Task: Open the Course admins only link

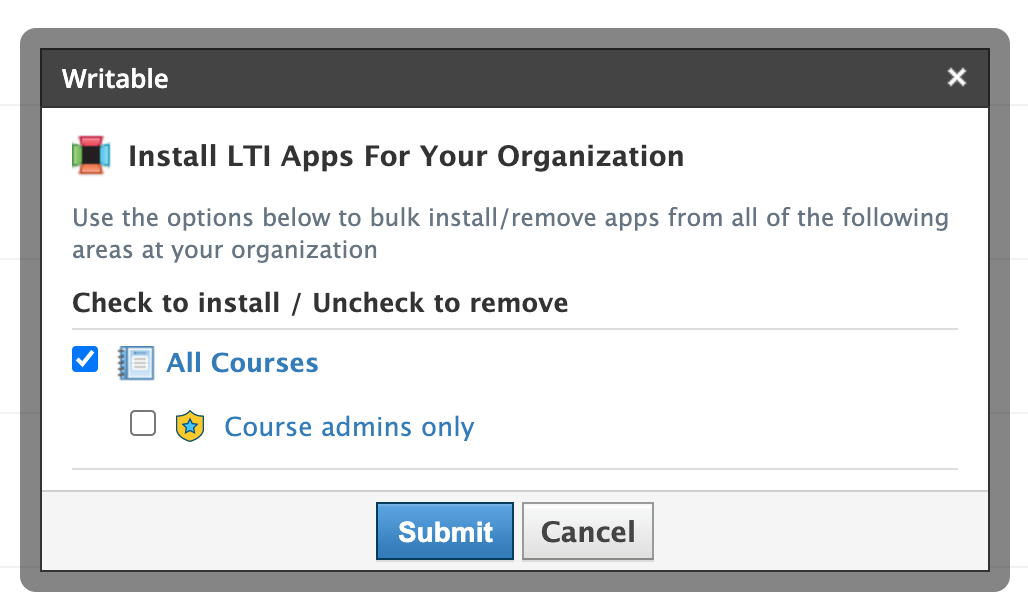Action: click(x=349, y=426)
